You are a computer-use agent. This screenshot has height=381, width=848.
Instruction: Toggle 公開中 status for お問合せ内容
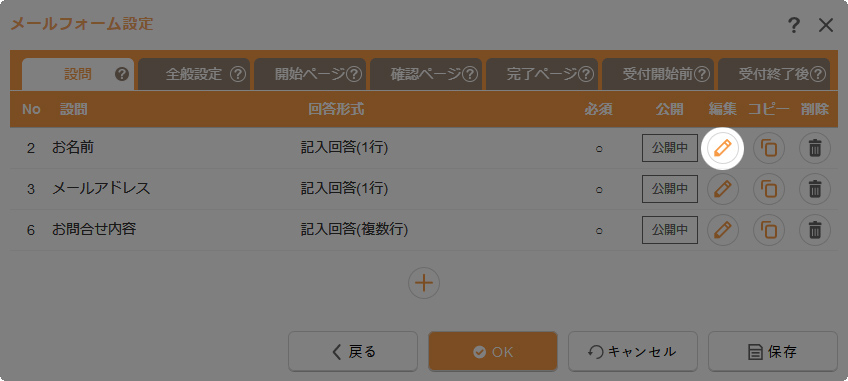[670, 230]
